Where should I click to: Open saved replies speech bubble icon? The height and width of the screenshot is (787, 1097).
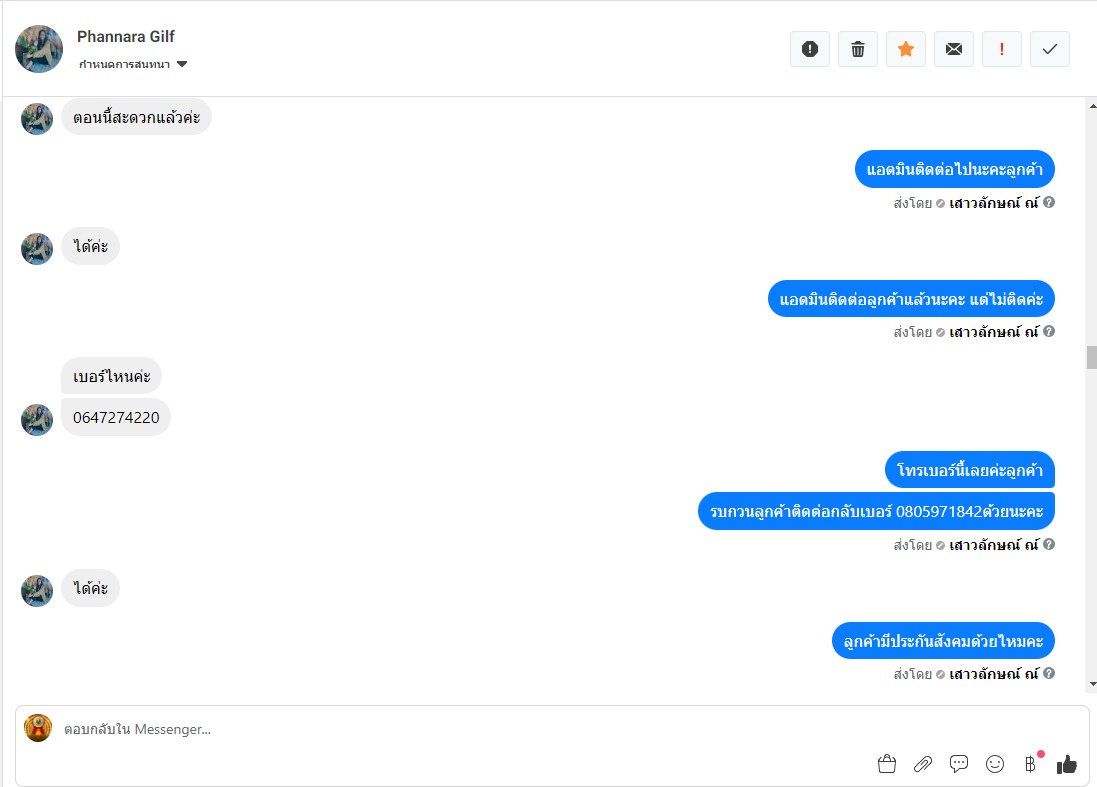[x=958, y=764]
